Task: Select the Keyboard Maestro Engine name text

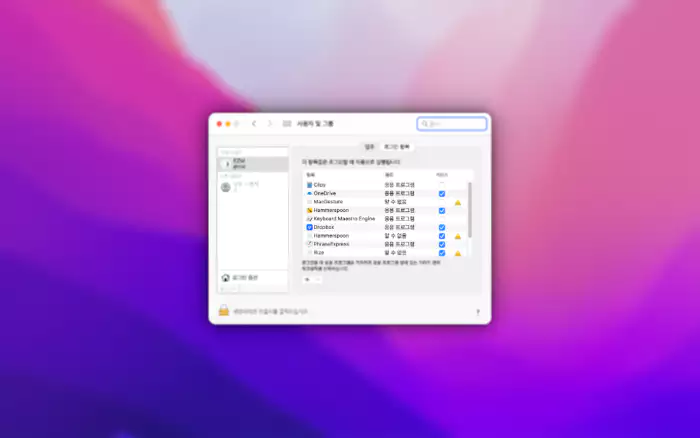Action: 344,219
